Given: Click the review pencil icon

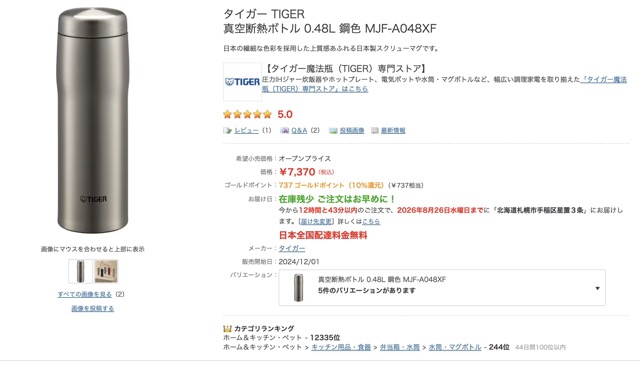Looking at the screenshot, I should coord(227,131).
